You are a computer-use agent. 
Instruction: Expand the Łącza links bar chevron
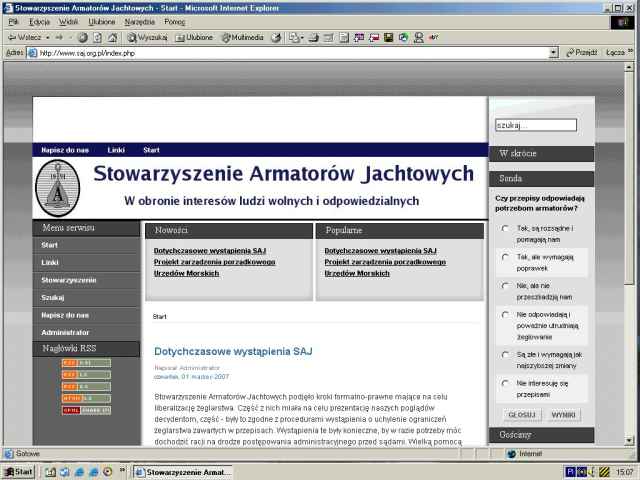[x=631, y=52]
